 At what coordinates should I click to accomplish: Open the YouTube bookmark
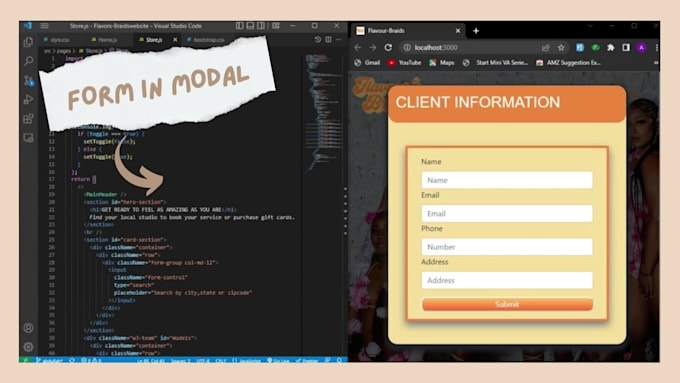point(405,63)
